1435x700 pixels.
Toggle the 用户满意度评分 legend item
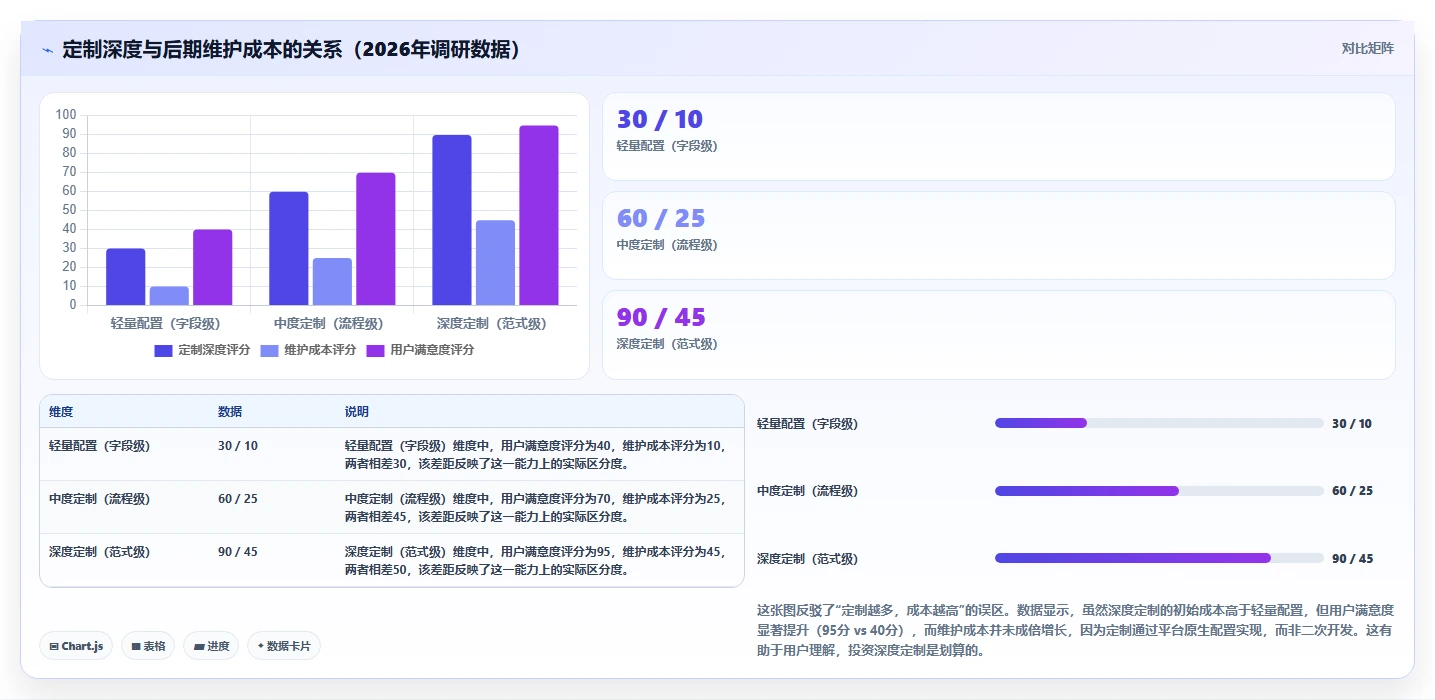(420, 350)
